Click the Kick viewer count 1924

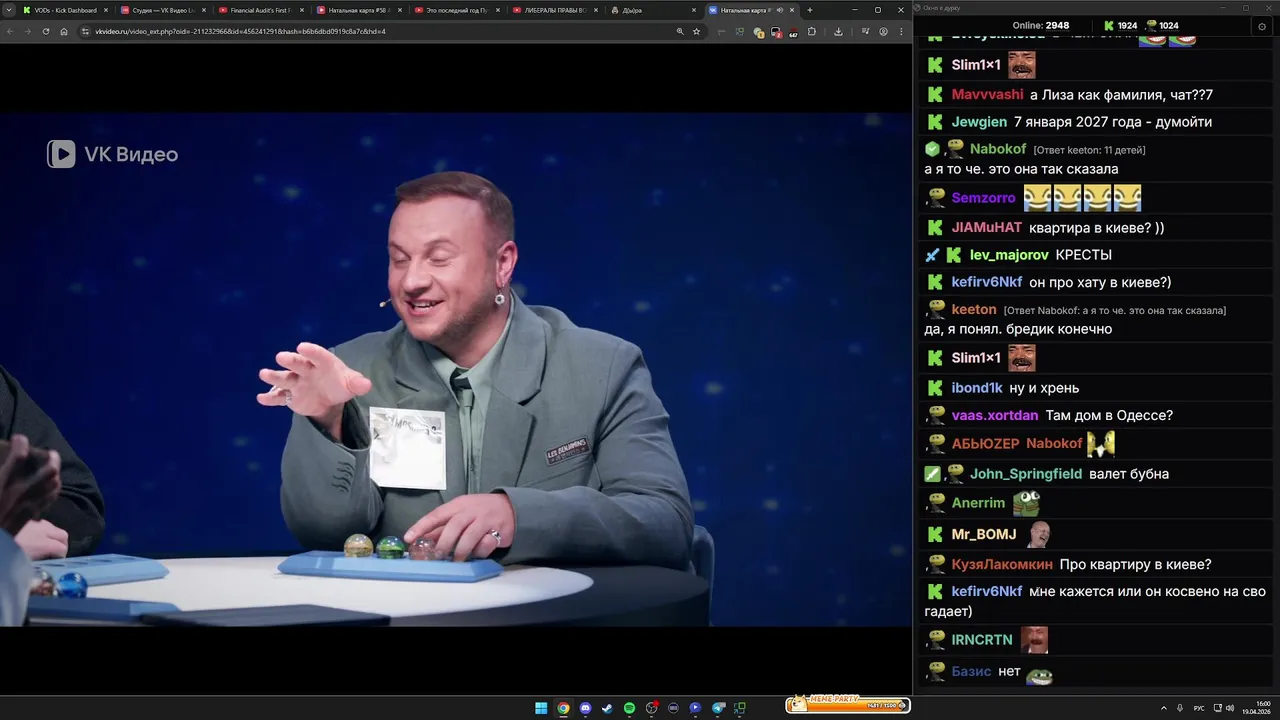click(1127, 25)
